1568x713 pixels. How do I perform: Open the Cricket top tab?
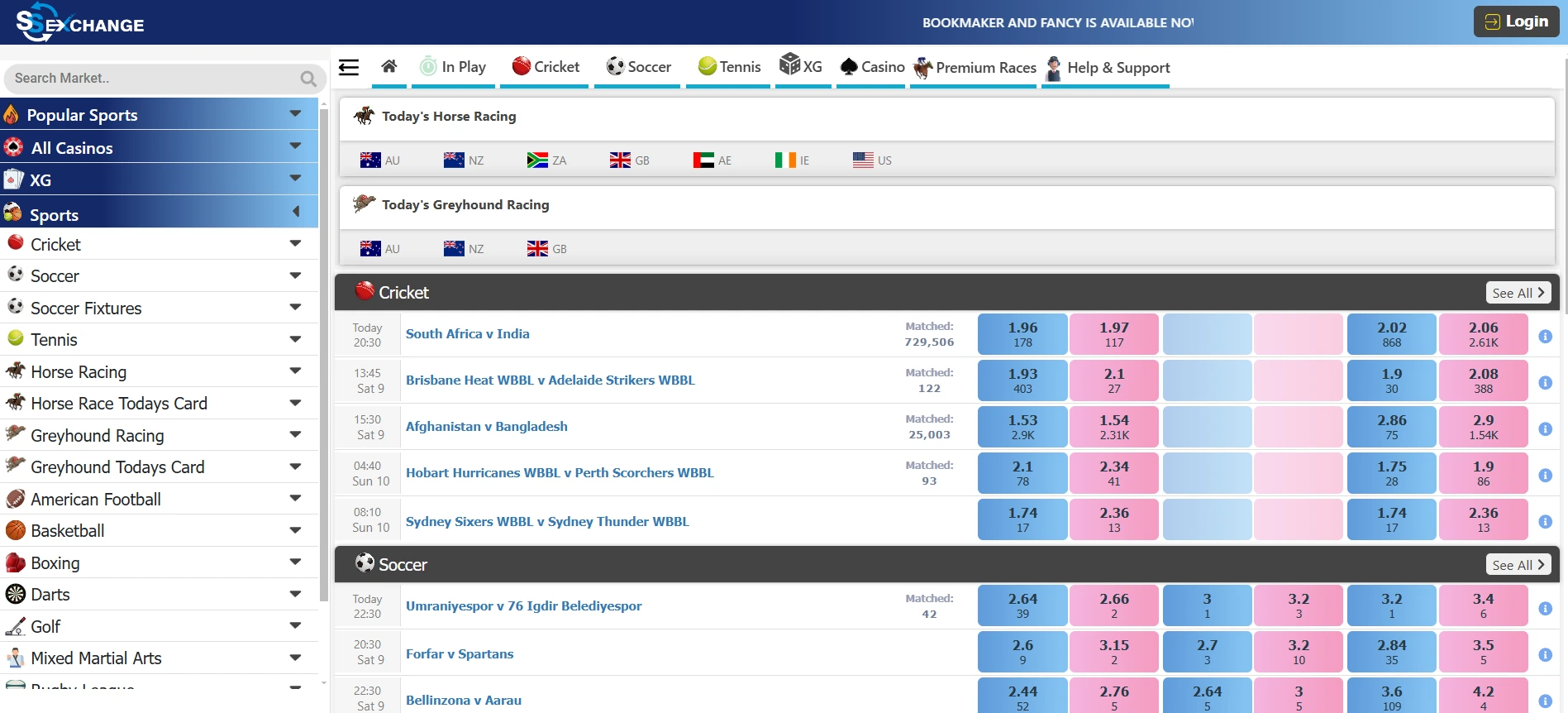point(546,67)
